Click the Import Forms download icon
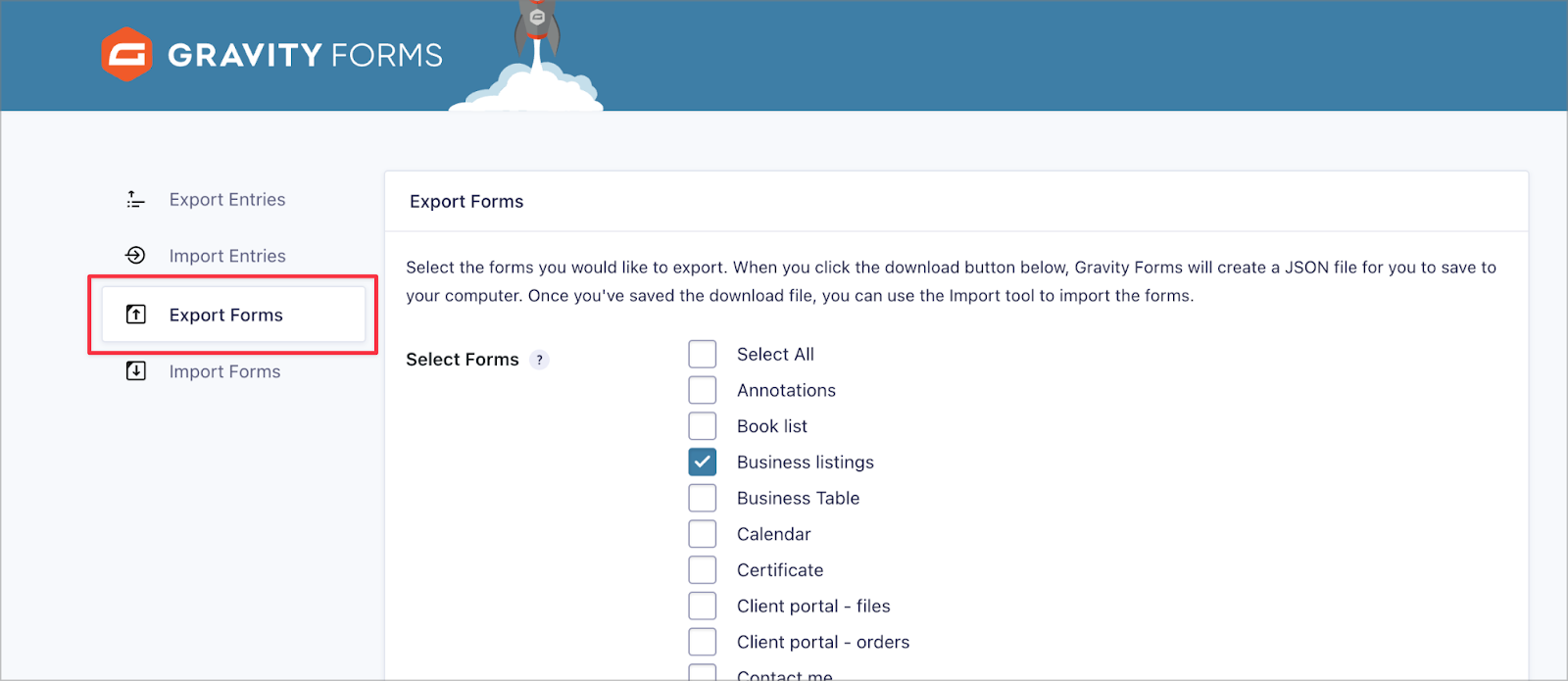This screenshot has height=681, width=1568. 136,371
